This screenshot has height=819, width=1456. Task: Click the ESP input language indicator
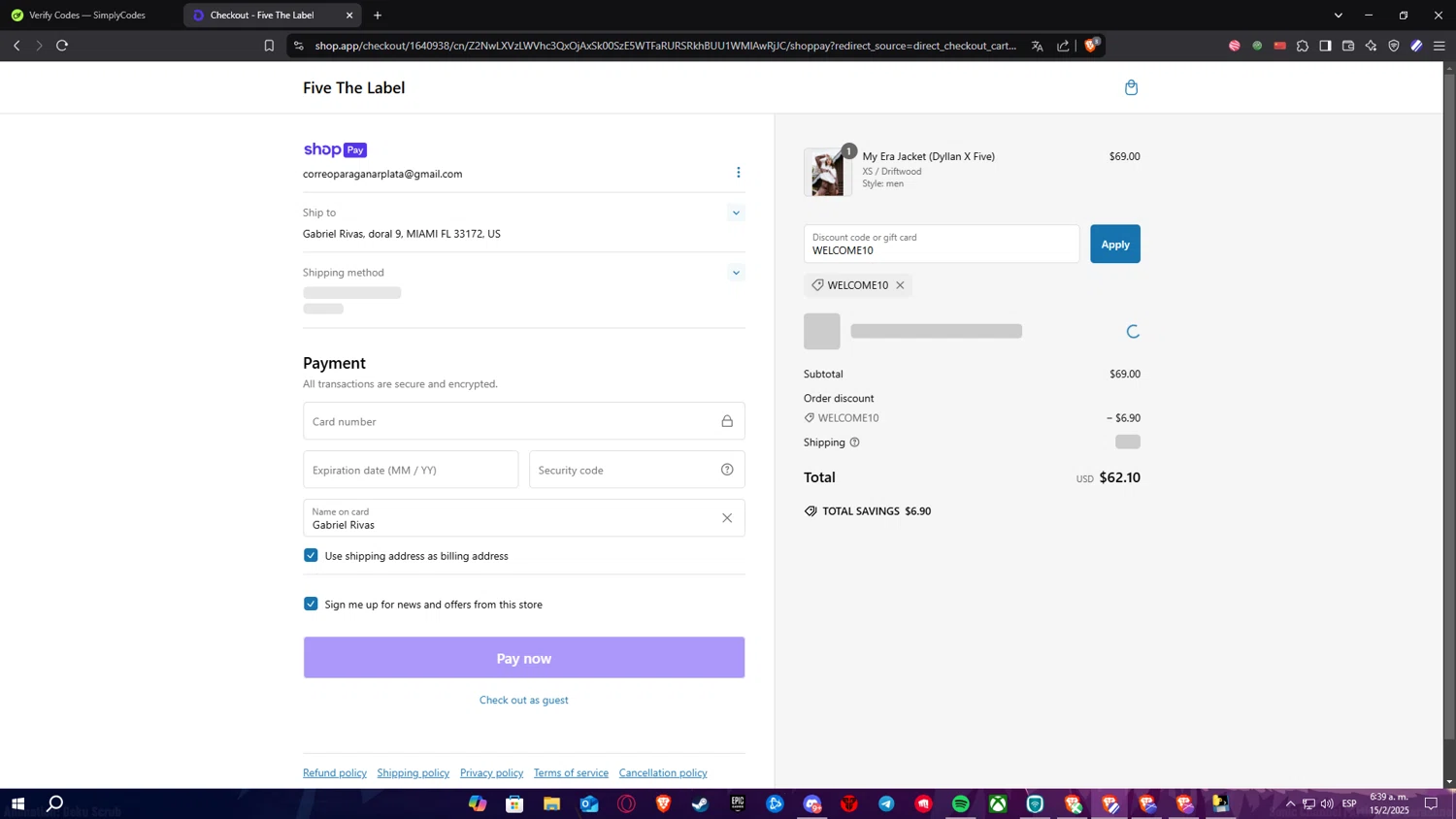[x=1349, y=803]
